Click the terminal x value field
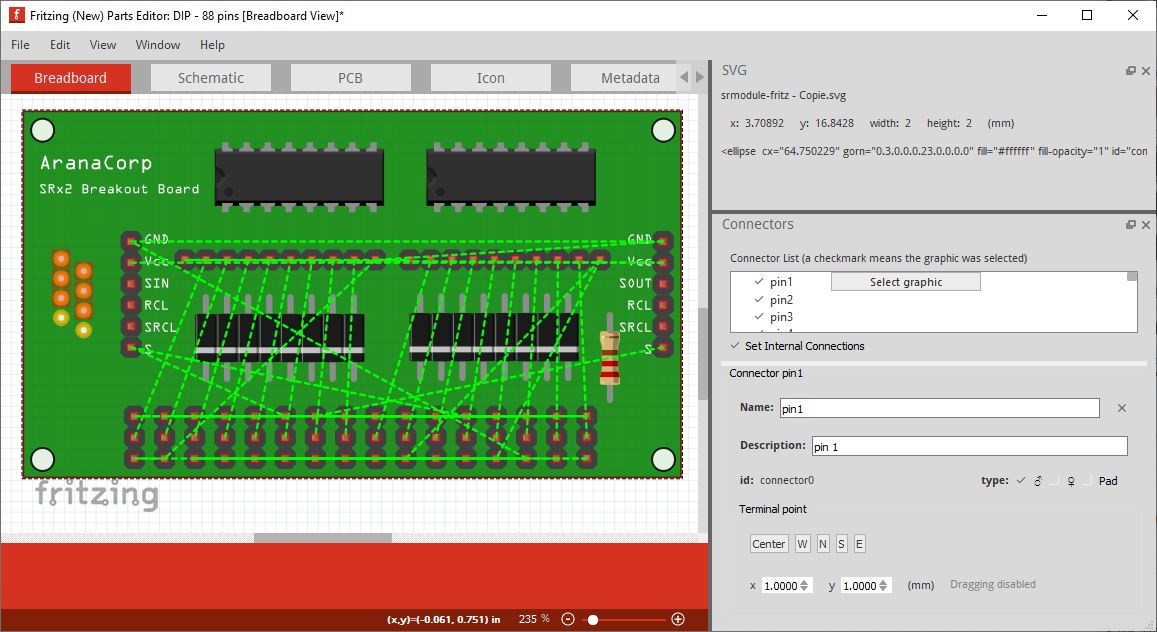The width and height of the screenshot is (1157, 632). 780,586
